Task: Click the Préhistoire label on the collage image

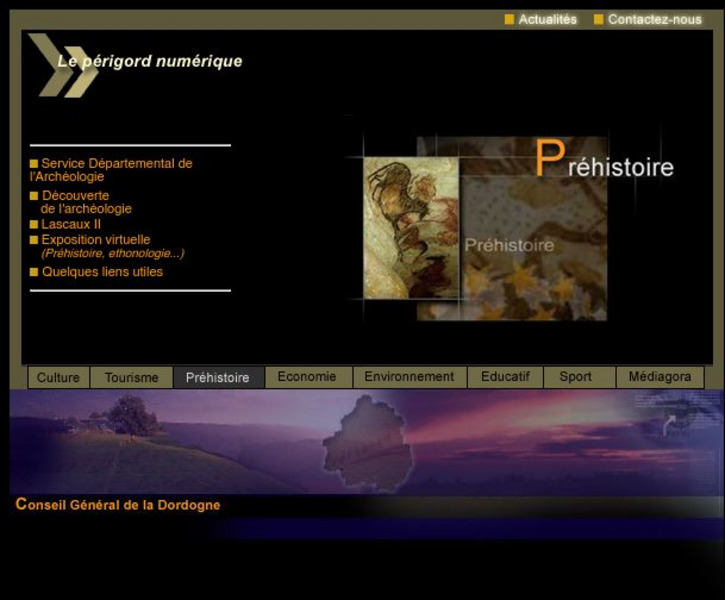Action: click(x=509, y=245)
